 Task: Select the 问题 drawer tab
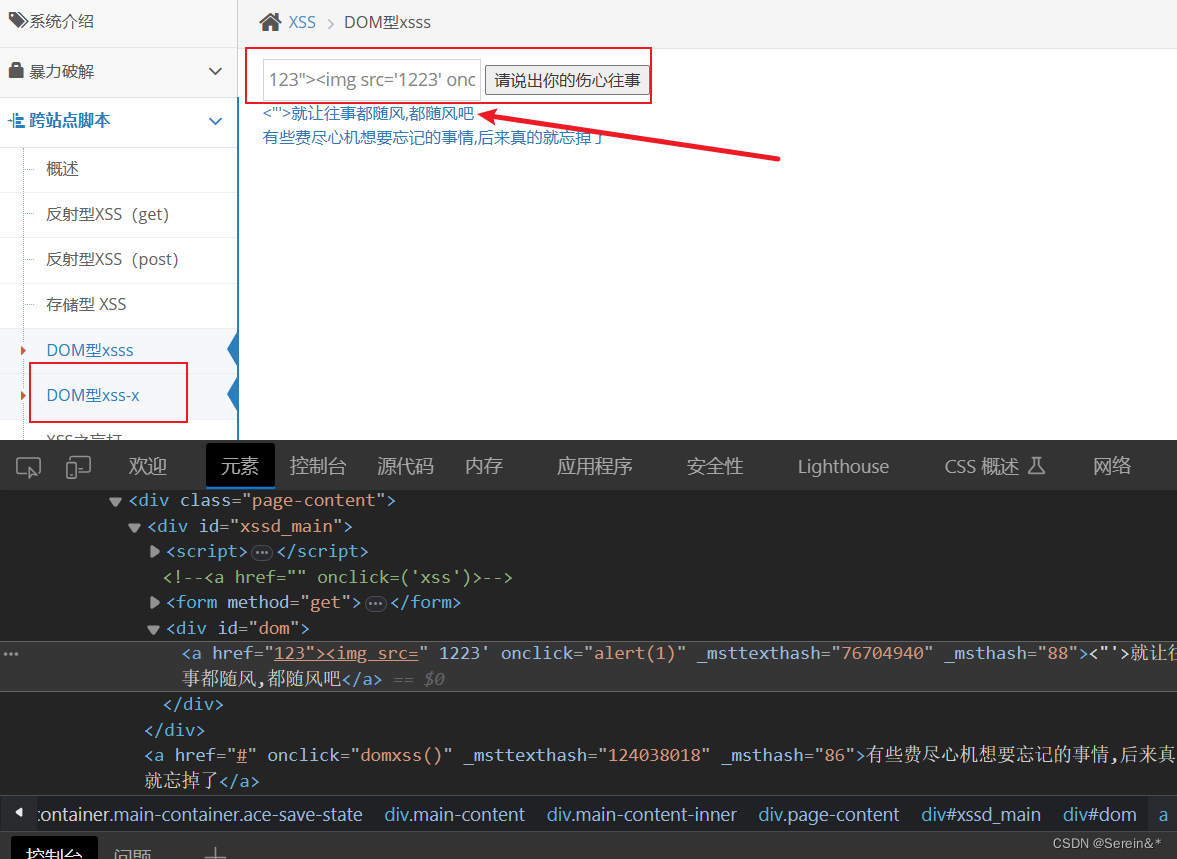click(132, 853)
